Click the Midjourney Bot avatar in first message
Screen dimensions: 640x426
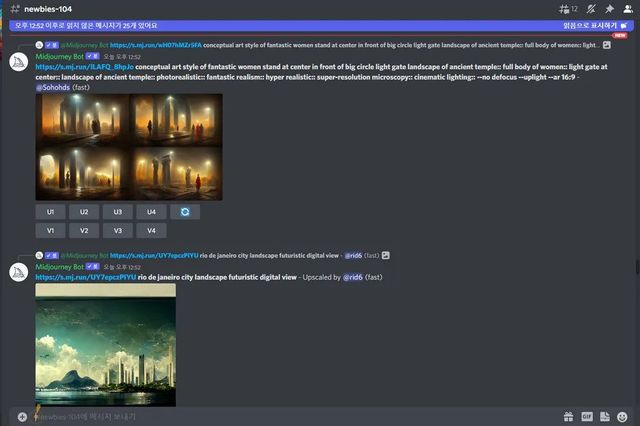point(18,62)
